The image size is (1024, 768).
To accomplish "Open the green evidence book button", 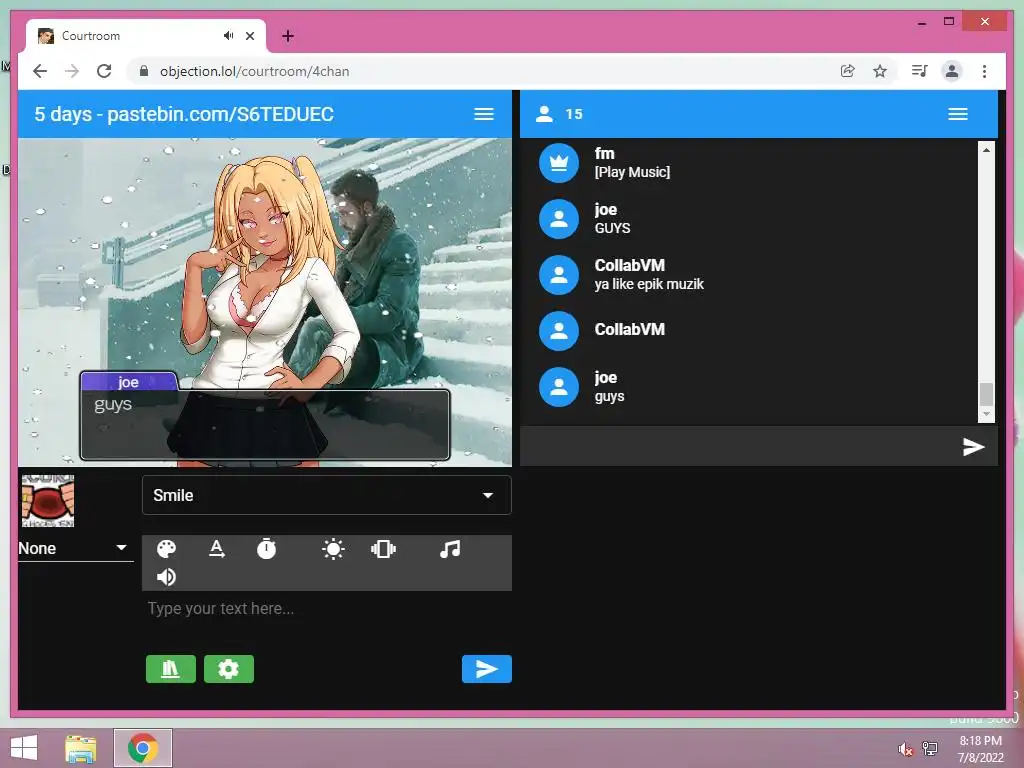I will click(170, 669).
